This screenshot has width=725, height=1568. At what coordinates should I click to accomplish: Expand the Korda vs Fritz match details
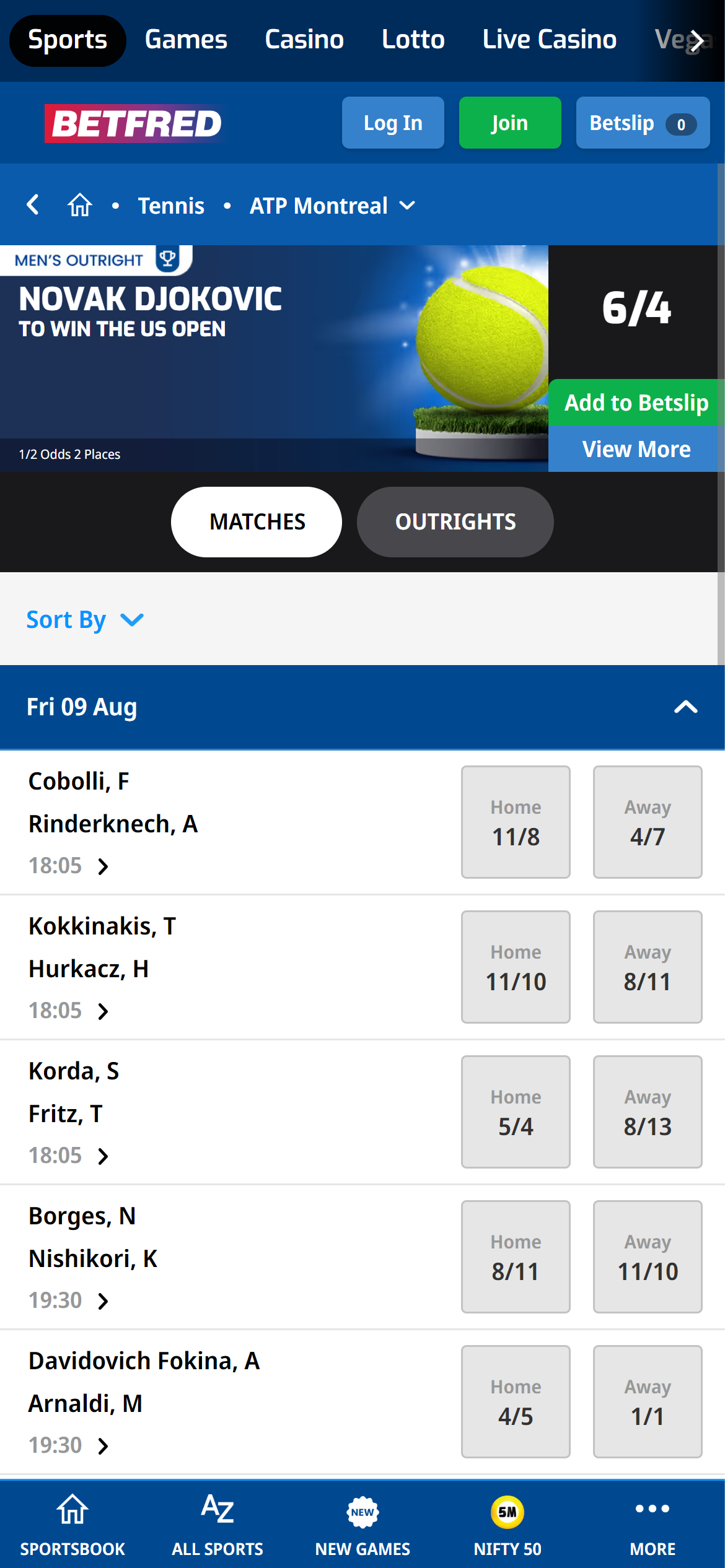click(x=103, y=1155)
